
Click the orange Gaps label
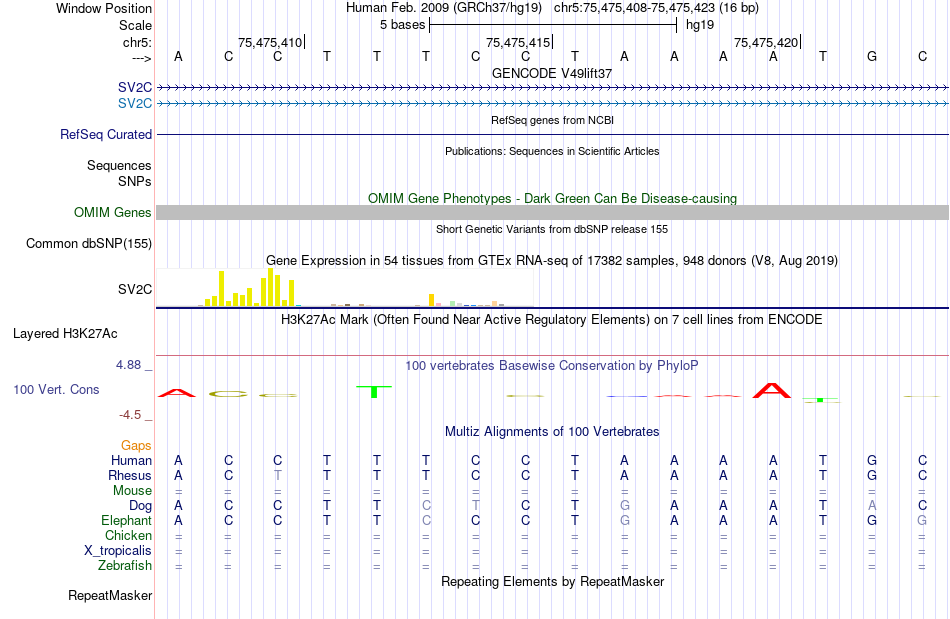pyautogui.click(x=136, y=445)
